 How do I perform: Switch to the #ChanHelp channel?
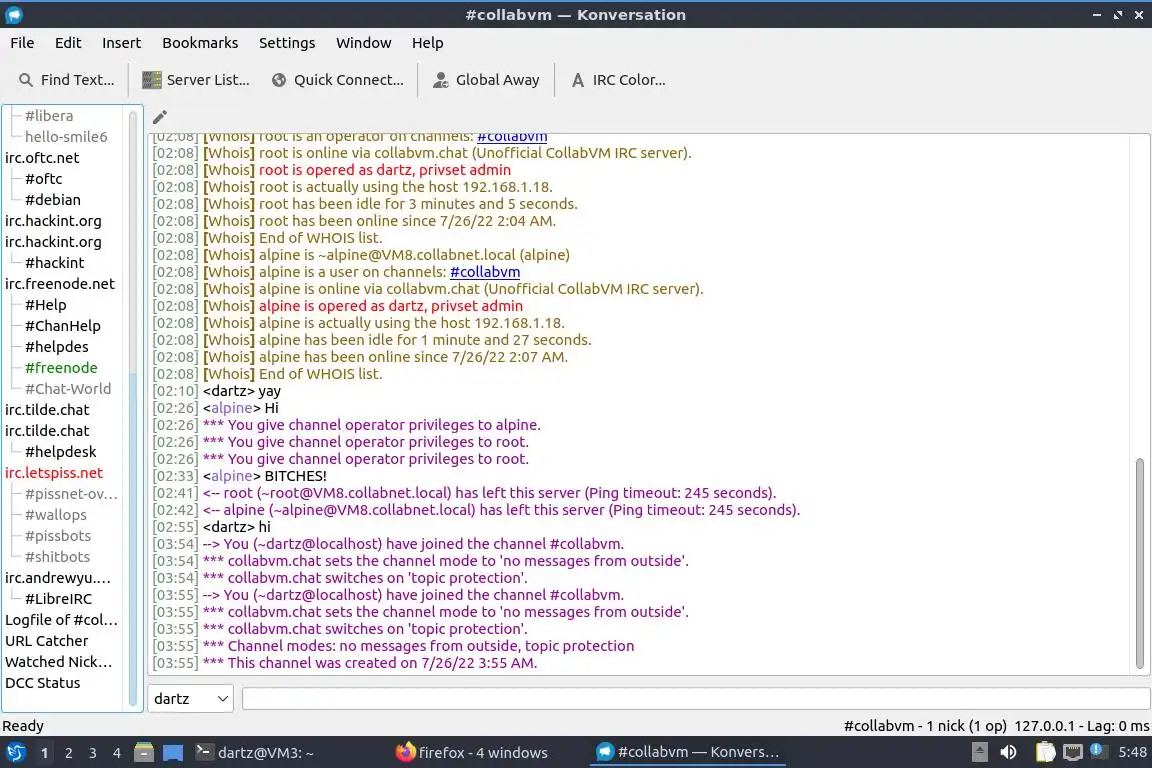click(62, 326)
